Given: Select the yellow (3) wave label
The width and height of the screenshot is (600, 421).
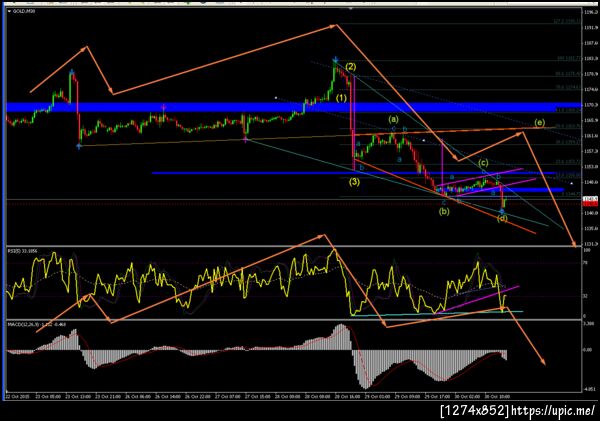Looking at the screenshot, I should tap(354, 182).
